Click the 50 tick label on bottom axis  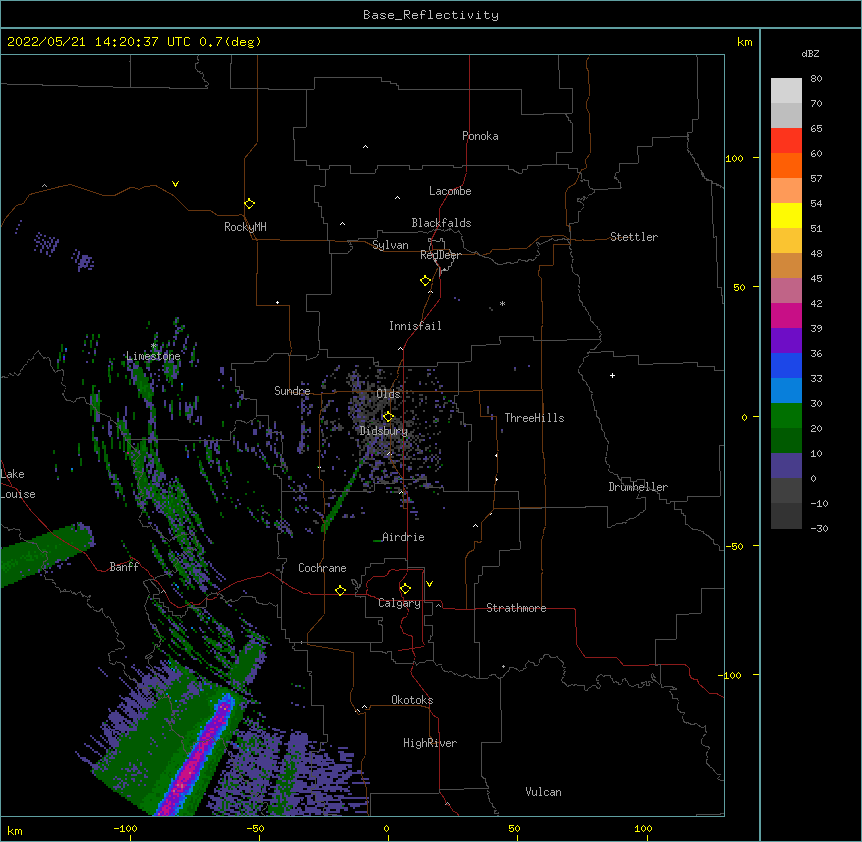coord(514,828)
